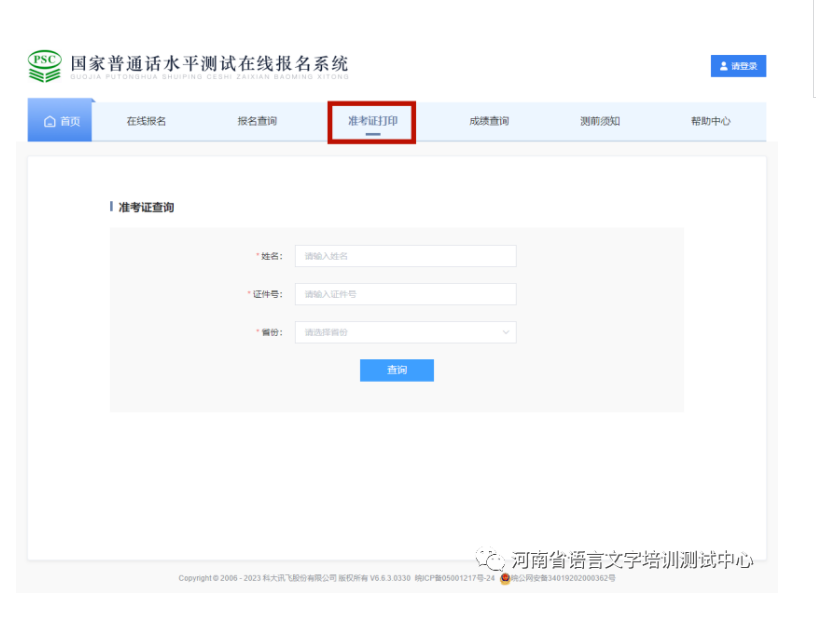Viewport: 816px width, 631px height.
Task: Click the 准考证查询 section heading
Action: tap(146, 207)
